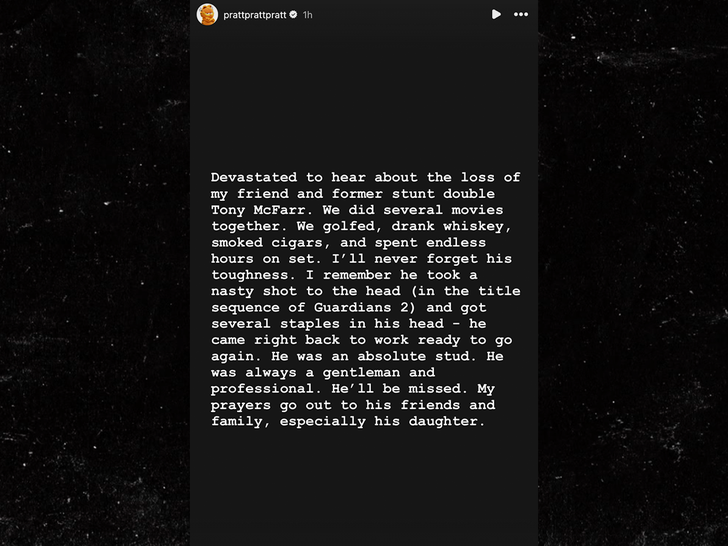Click the verified badge checkmark
The width and height of the screenshot is (728, 546).
tap(293, 15)
